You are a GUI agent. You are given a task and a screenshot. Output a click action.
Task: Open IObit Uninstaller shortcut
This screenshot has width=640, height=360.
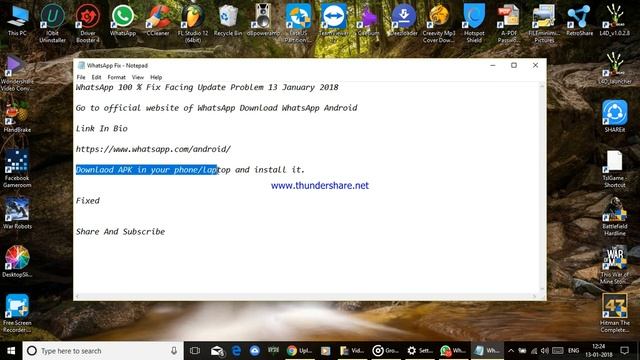(x=53, y=22)
